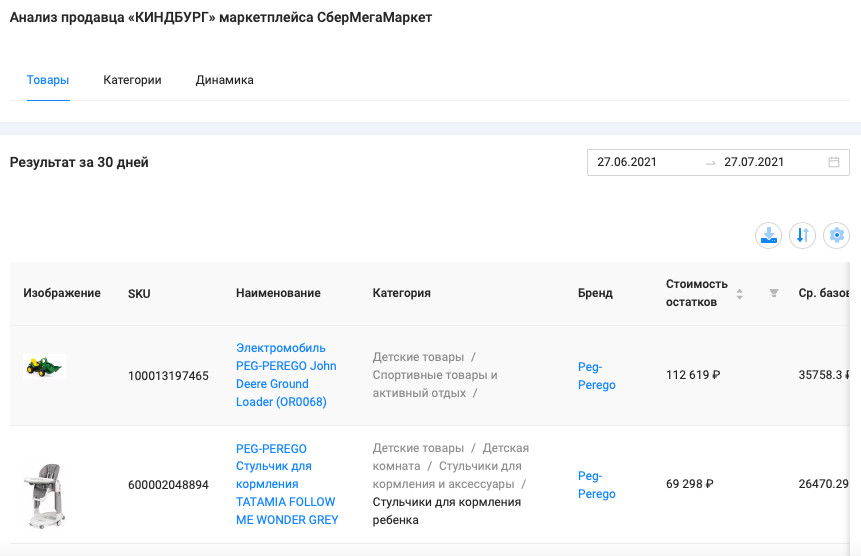Click Детская комната category breadcrumb

(451, 457)
